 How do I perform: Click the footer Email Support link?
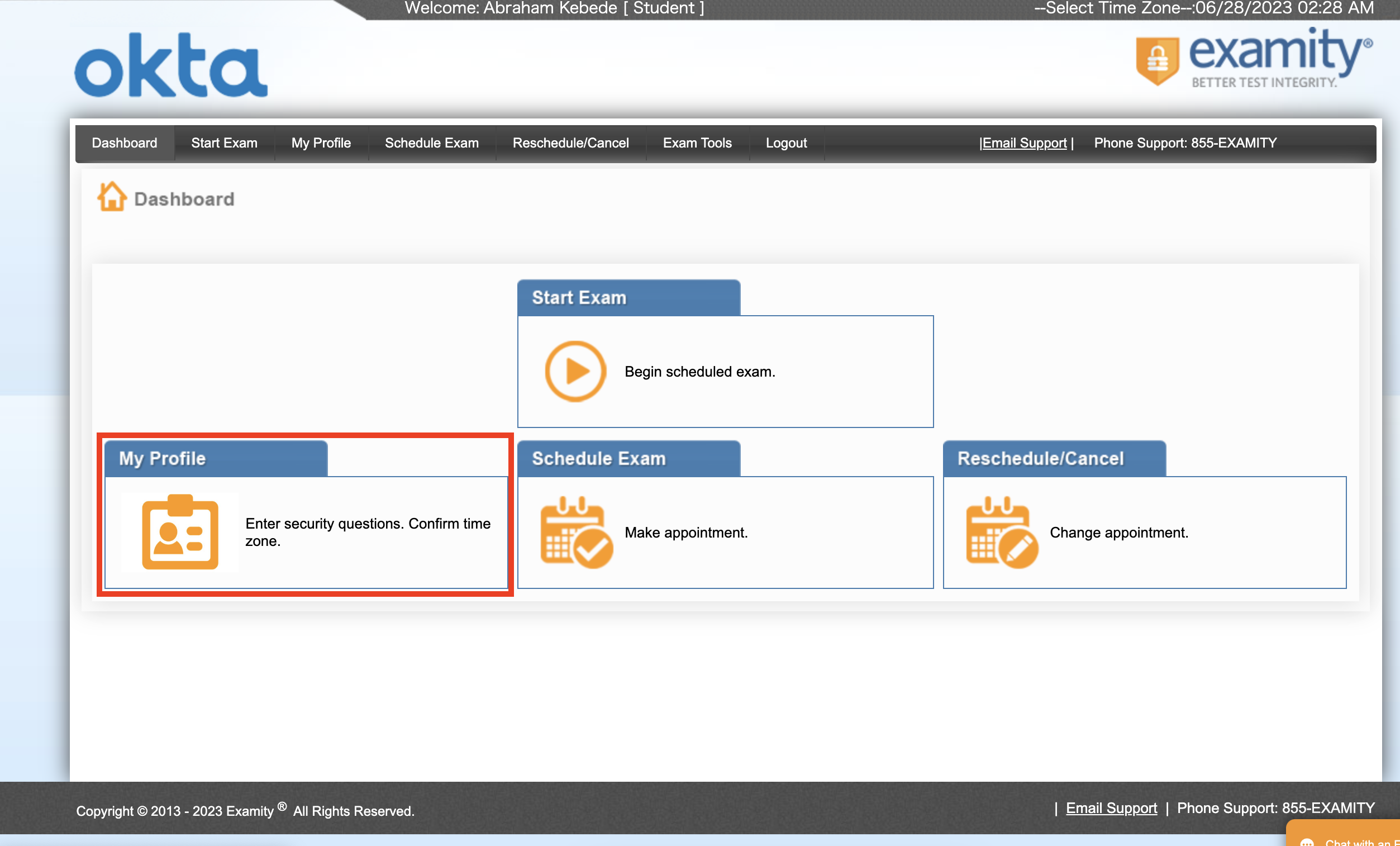coord(1111,808)
